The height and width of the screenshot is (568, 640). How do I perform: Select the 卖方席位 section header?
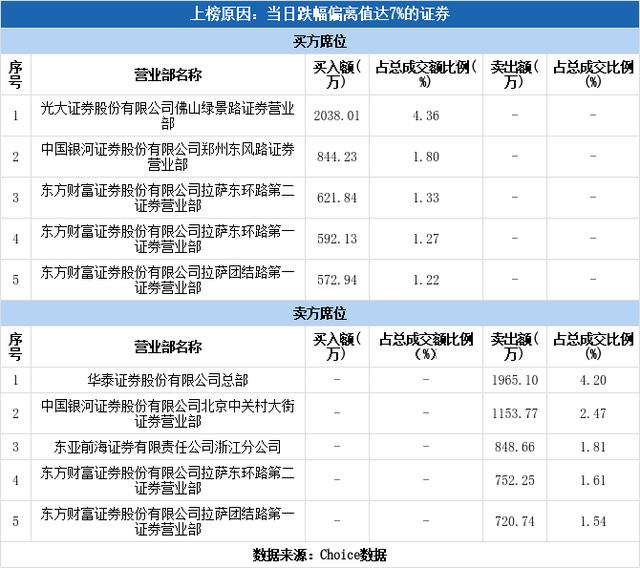click(x=320, y=313)
